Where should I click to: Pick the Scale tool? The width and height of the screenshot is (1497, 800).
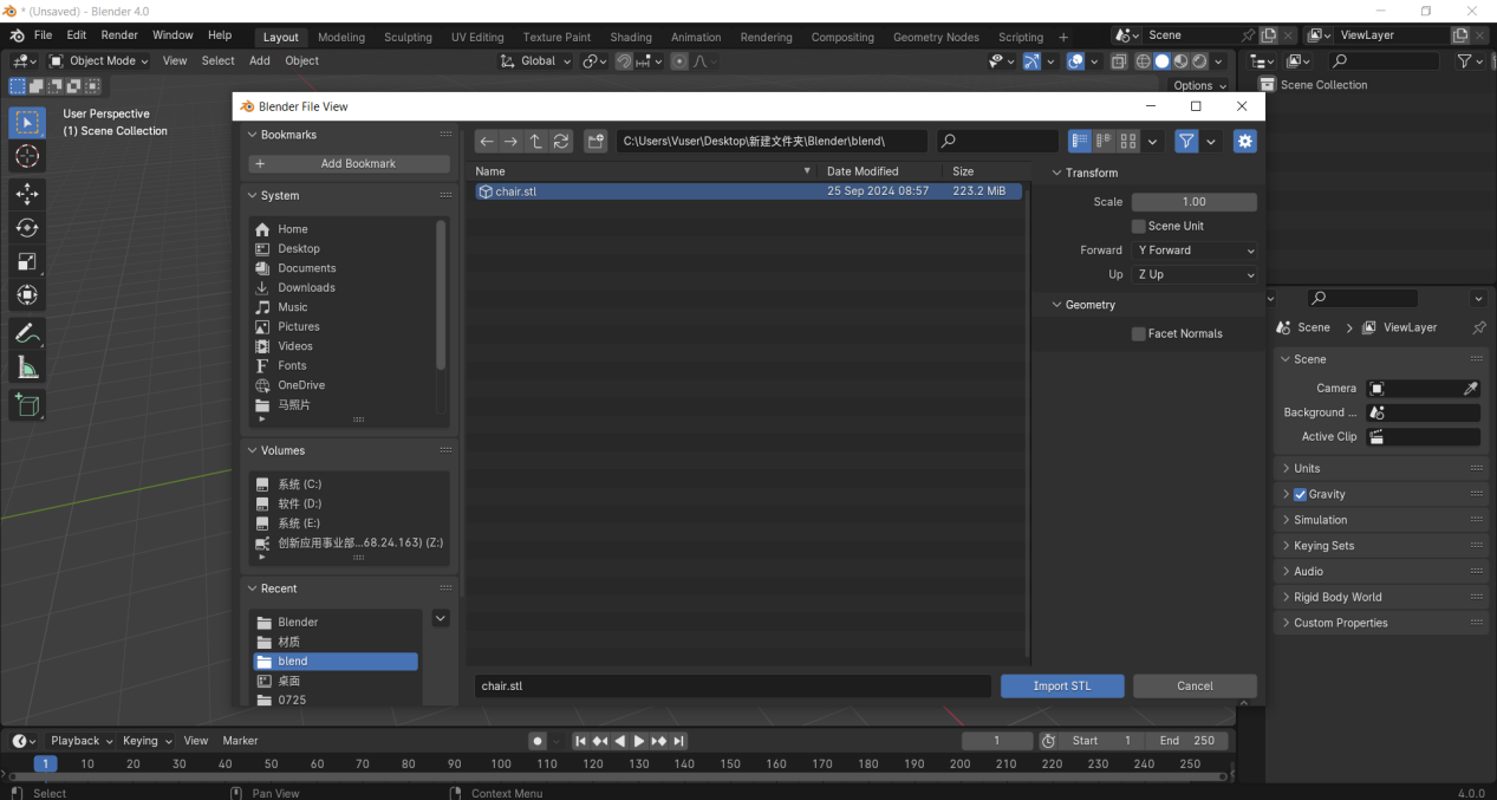27,262
